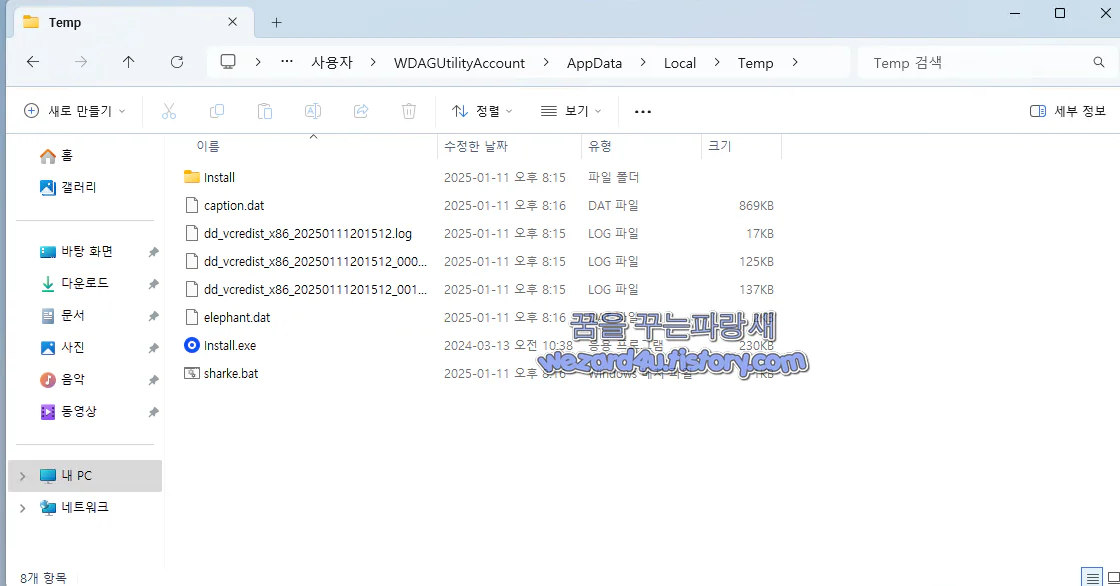
Task: Click Temp in the breadcrumb path
Action: tap(755, 63)
